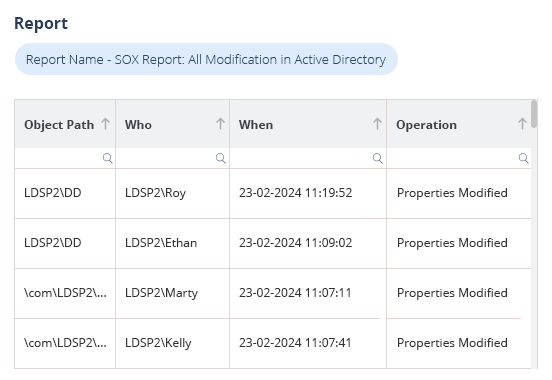This screenshot has width=552, height=380.
Task: Click LDSP2\DD in Roy's row
Action: tap(53, 193)
